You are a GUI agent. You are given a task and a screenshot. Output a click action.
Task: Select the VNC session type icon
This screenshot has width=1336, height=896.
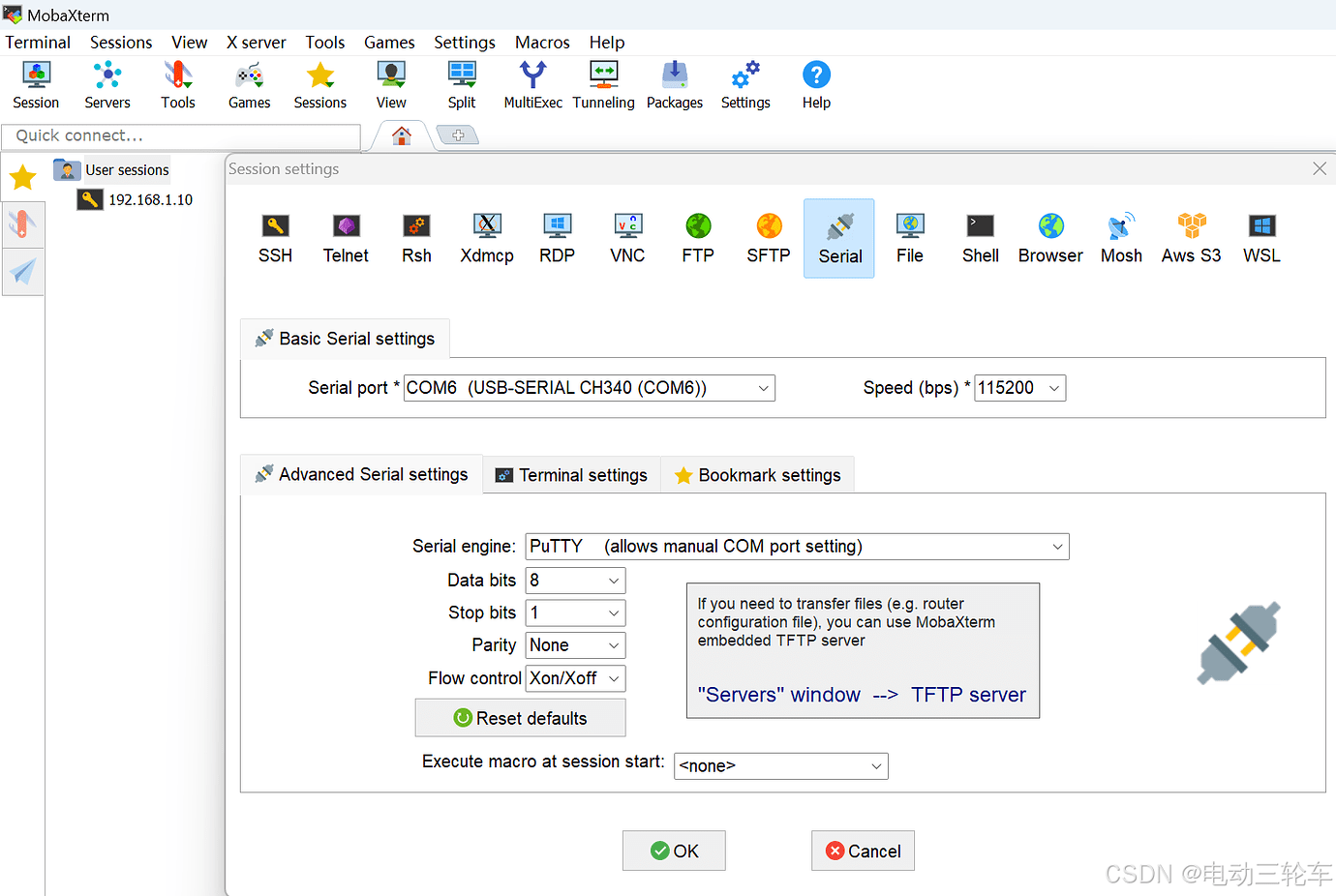point(627,239)
